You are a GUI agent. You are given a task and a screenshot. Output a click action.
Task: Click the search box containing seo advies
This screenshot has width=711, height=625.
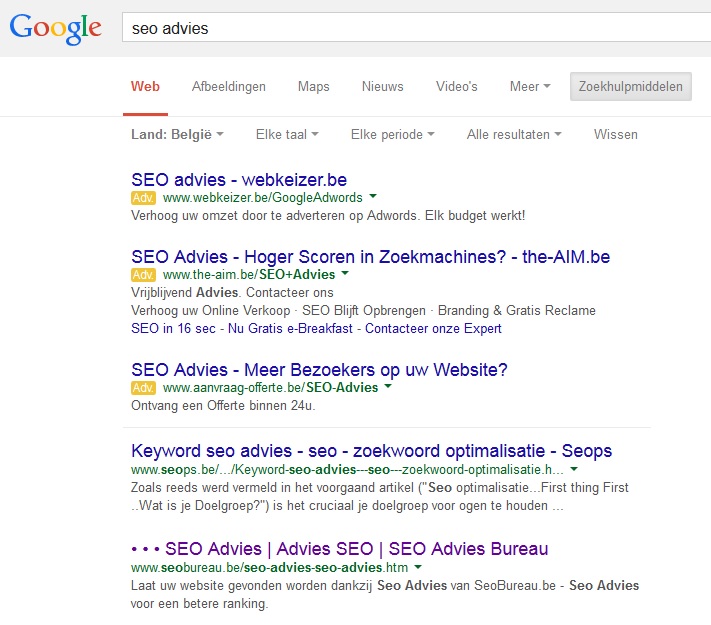point(416,27)
